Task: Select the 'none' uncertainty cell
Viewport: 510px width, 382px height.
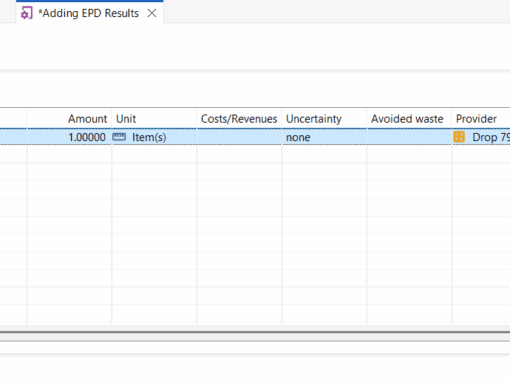Action: pyautogui.click(x=324, y=137)
